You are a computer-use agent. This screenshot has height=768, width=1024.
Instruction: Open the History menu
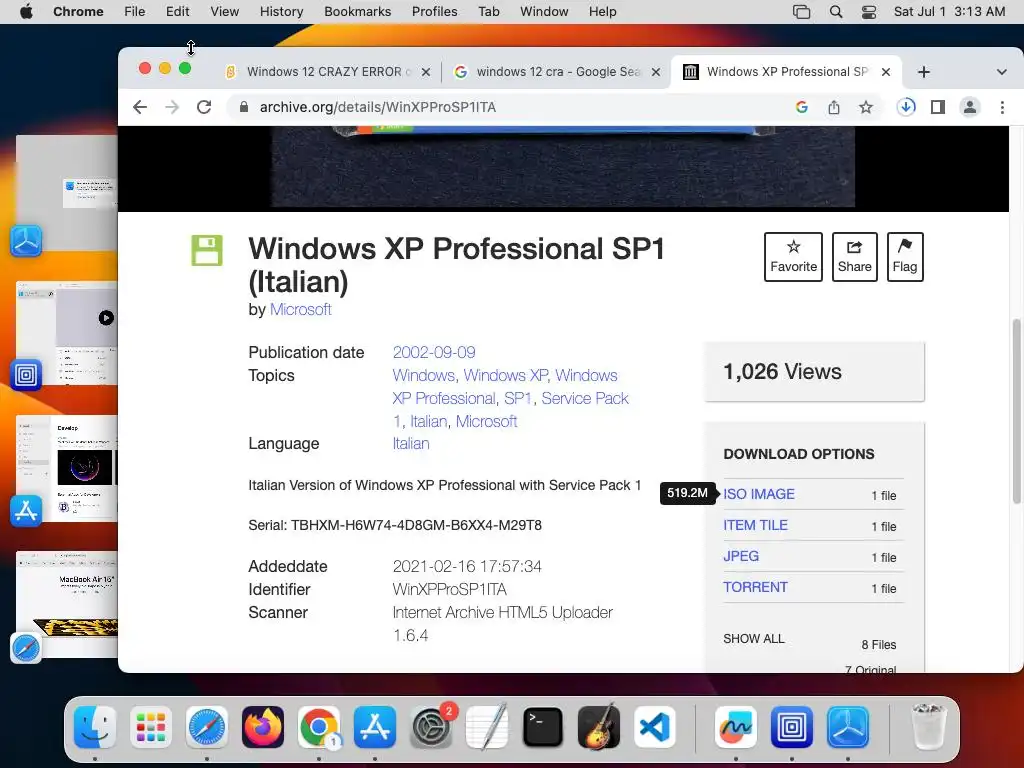pyautogui.click(x=281, y=12)
